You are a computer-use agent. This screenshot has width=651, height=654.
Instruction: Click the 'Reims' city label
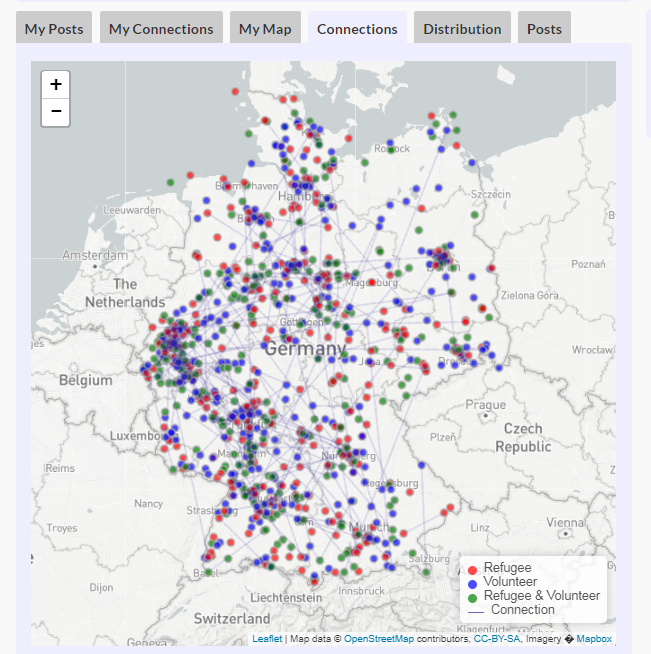coord(60,468)
